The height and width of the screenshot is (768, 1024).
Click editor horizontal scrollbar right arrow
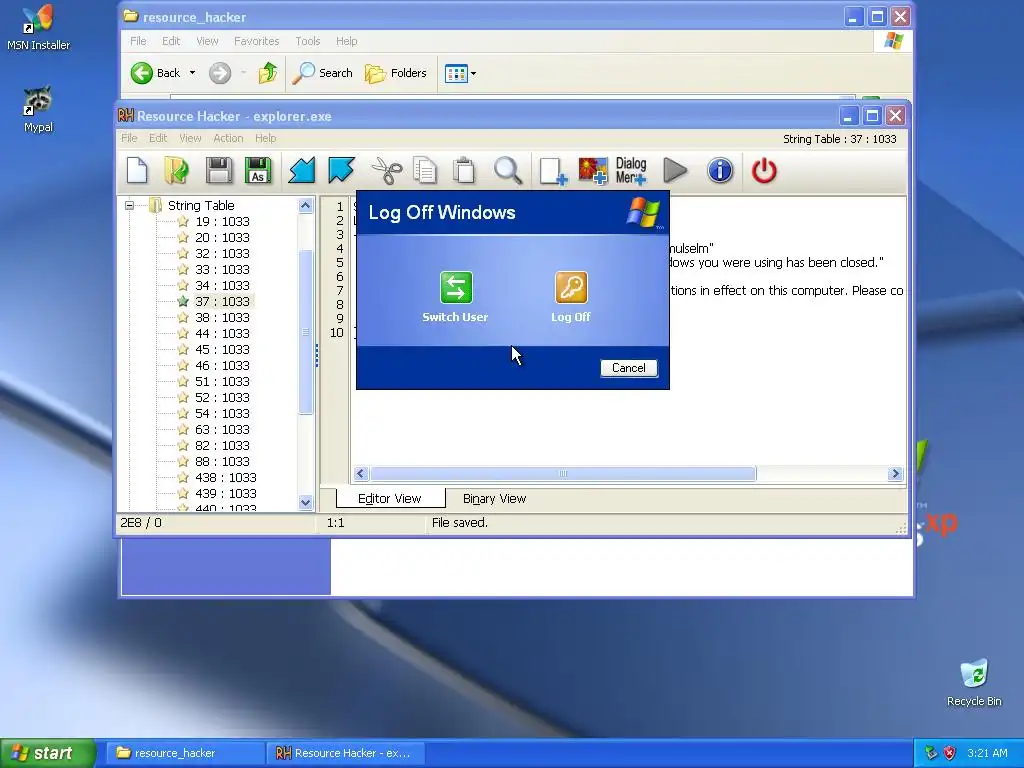pyautogui.click(x=895, y=474)
